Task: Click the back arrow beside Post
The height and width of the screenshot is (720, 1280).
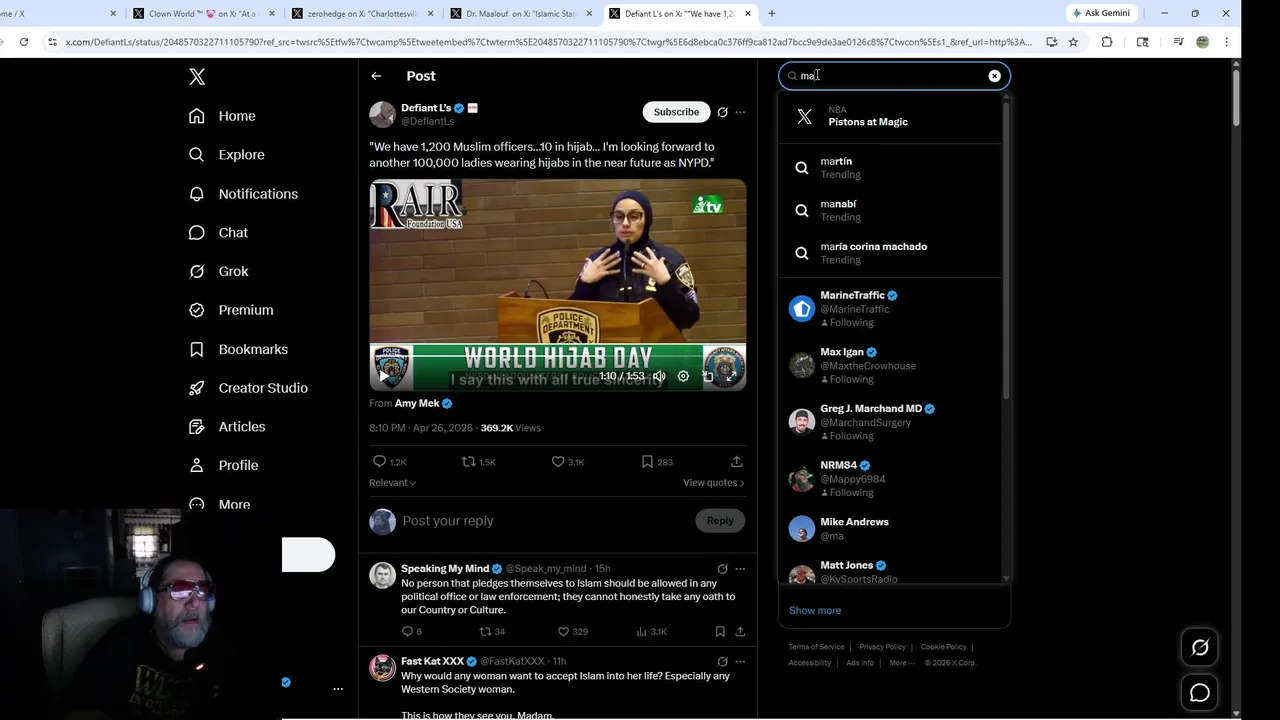Action: coord(376,76)
